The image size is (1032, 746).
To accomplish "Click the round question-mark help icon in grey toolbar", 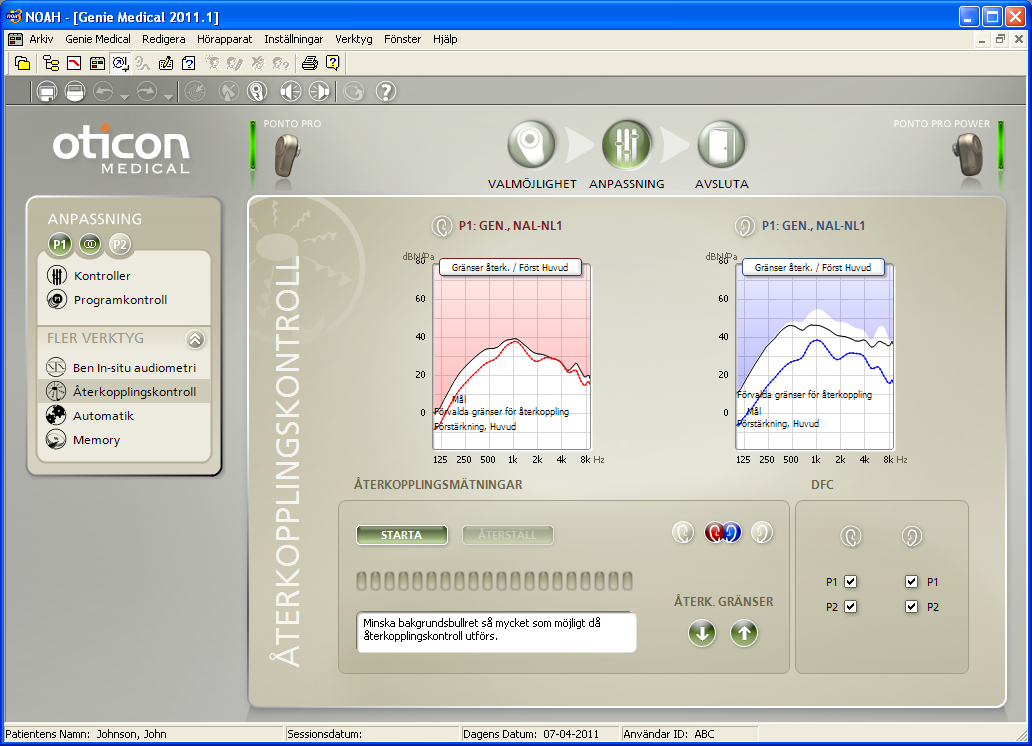I will 386,92.
